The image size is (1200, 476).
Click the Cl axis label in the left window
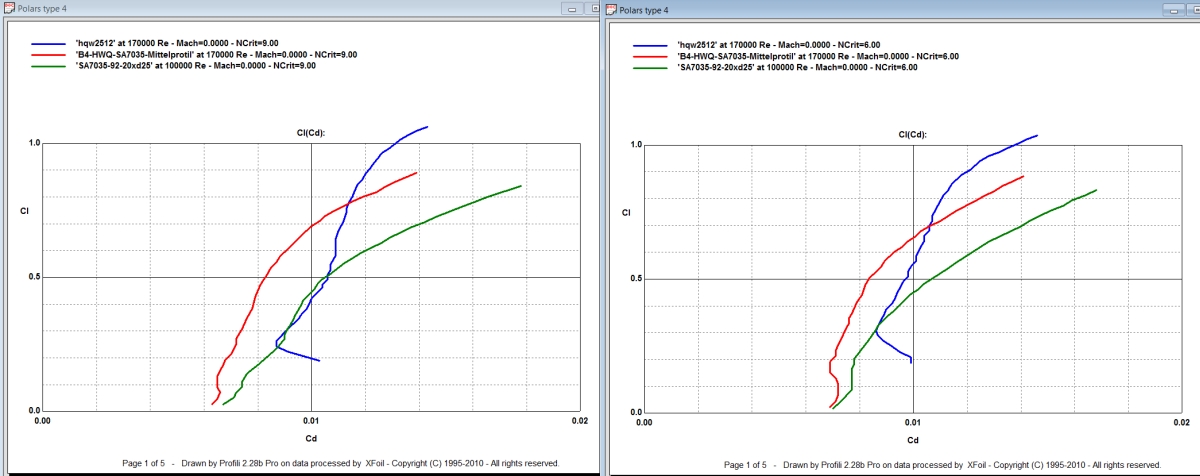click(x=25, y=211)
